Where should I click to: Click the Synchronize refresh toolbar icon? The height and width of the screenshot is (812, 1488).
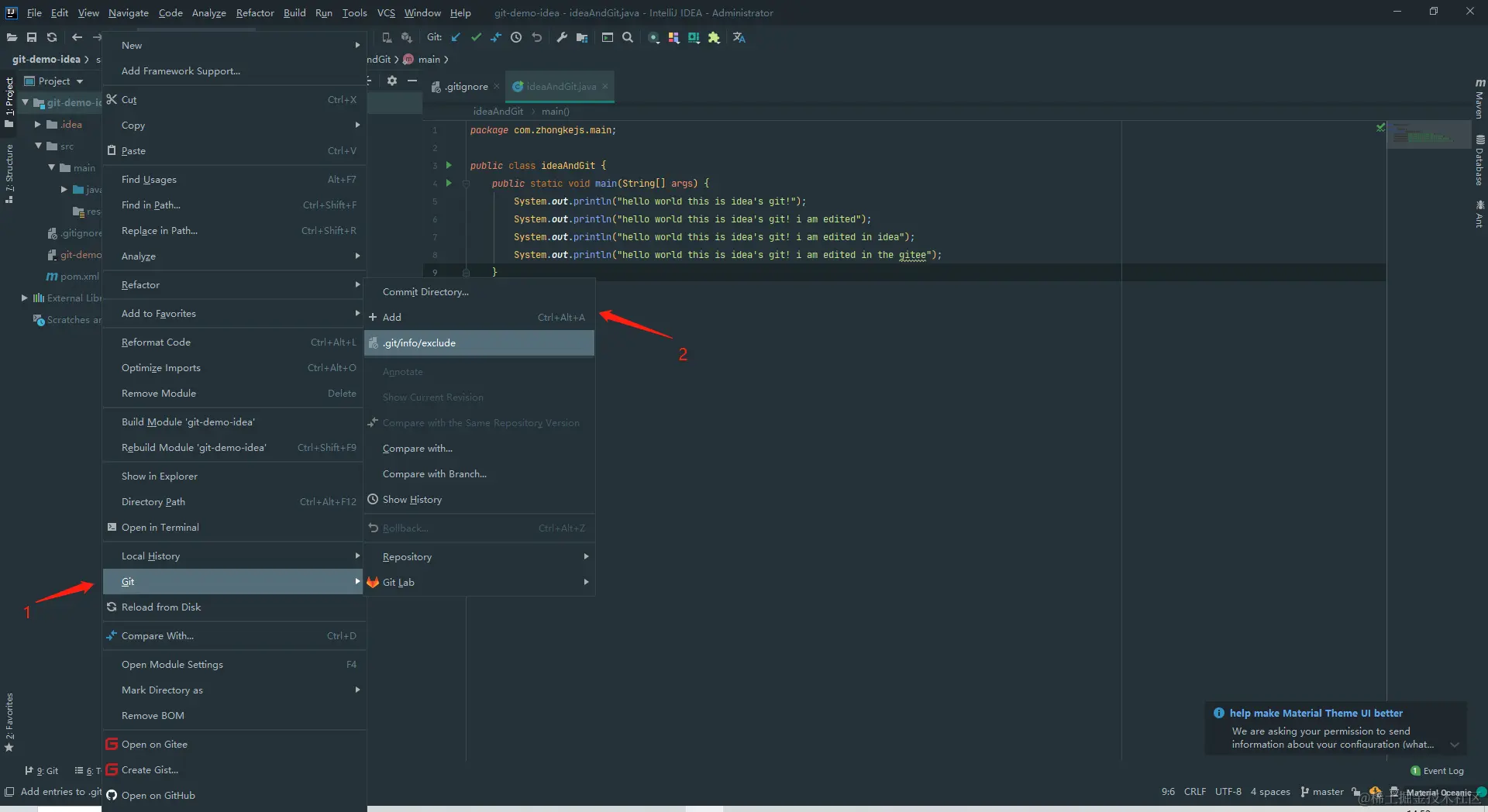point(52,37)
